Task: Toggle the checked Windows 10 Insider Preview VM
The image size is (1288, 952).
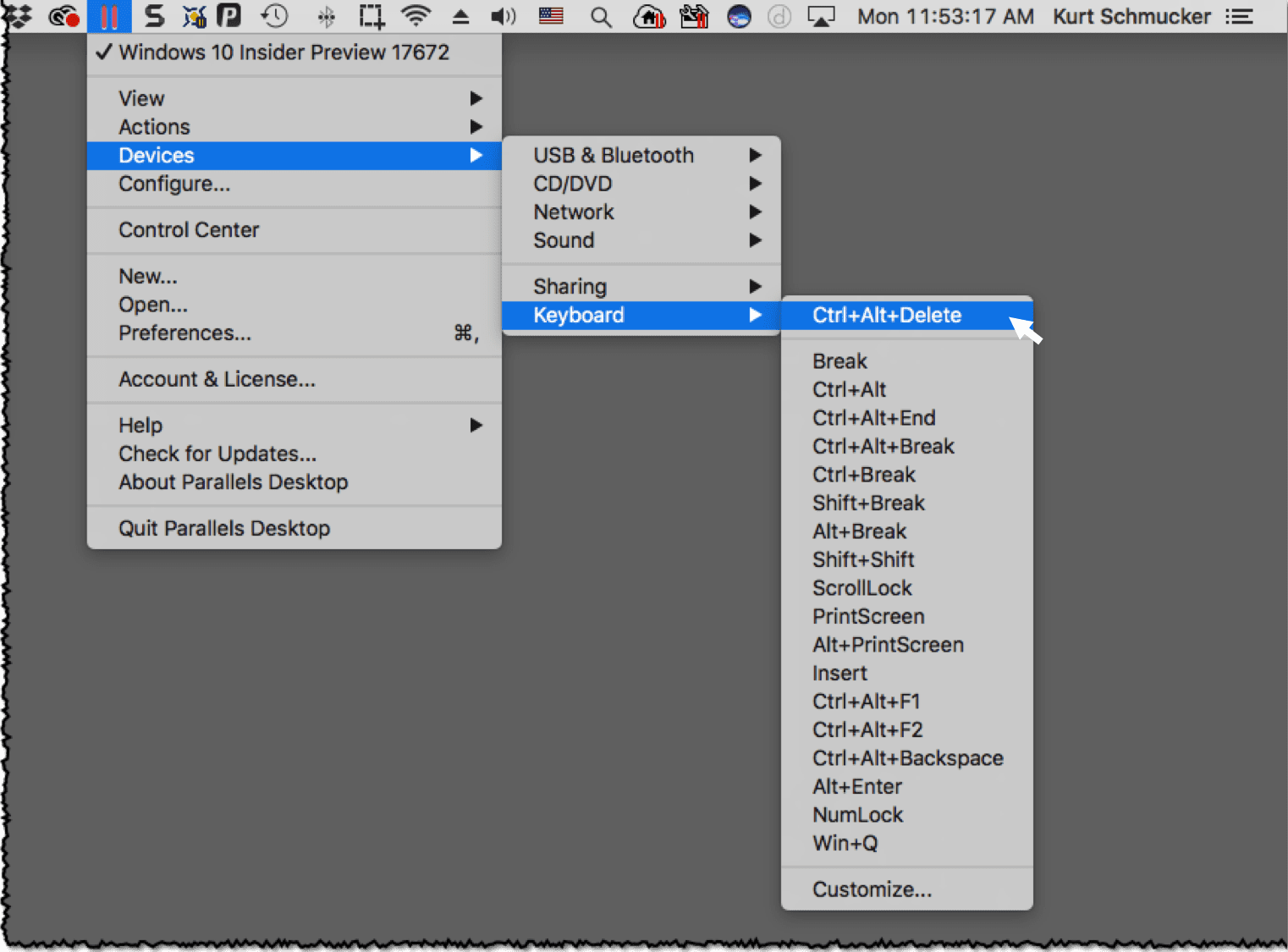Action: click(x=283, y=52)
